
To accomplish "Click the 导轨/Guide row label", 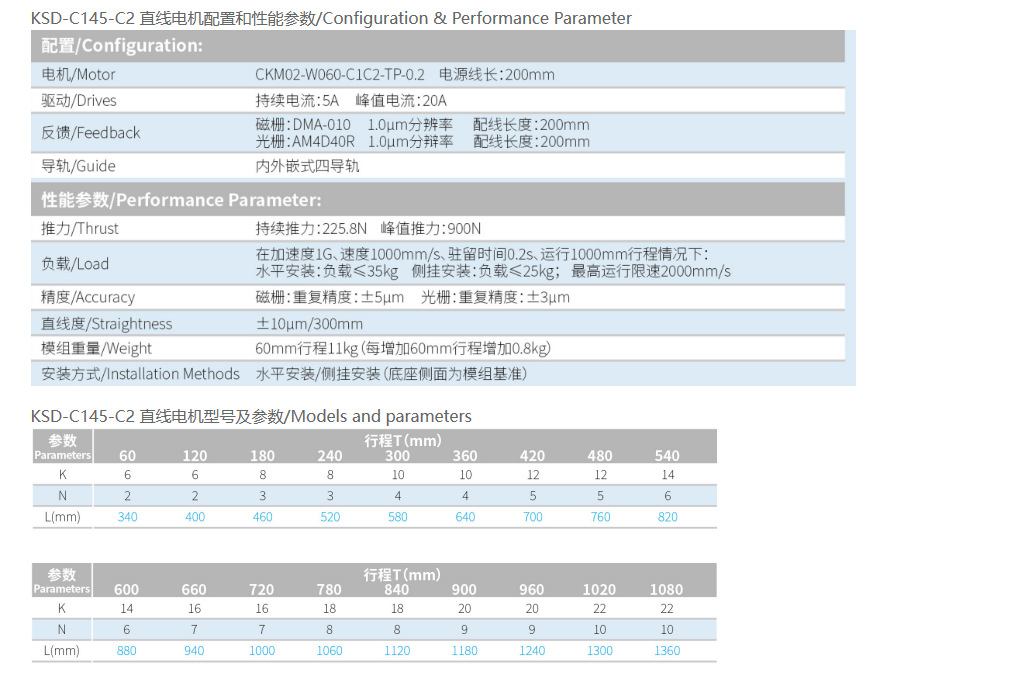I will point(78,166).
